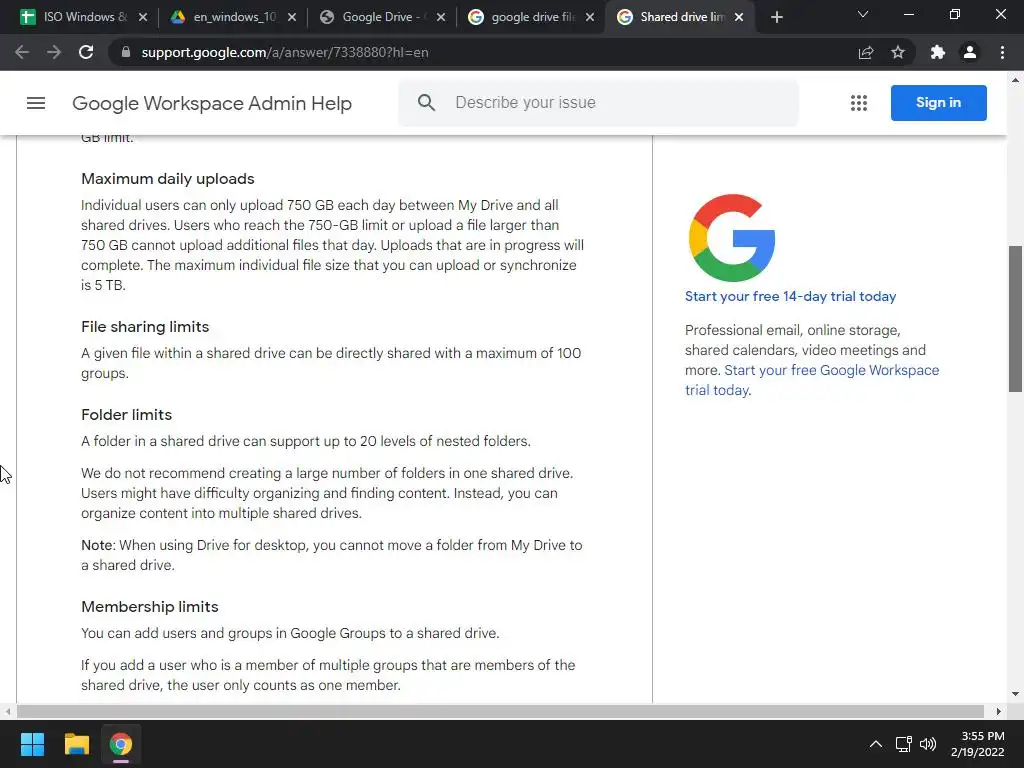Open the clock and date panel
This screenshot has width=1024, height=768.
tap(977, 744)
